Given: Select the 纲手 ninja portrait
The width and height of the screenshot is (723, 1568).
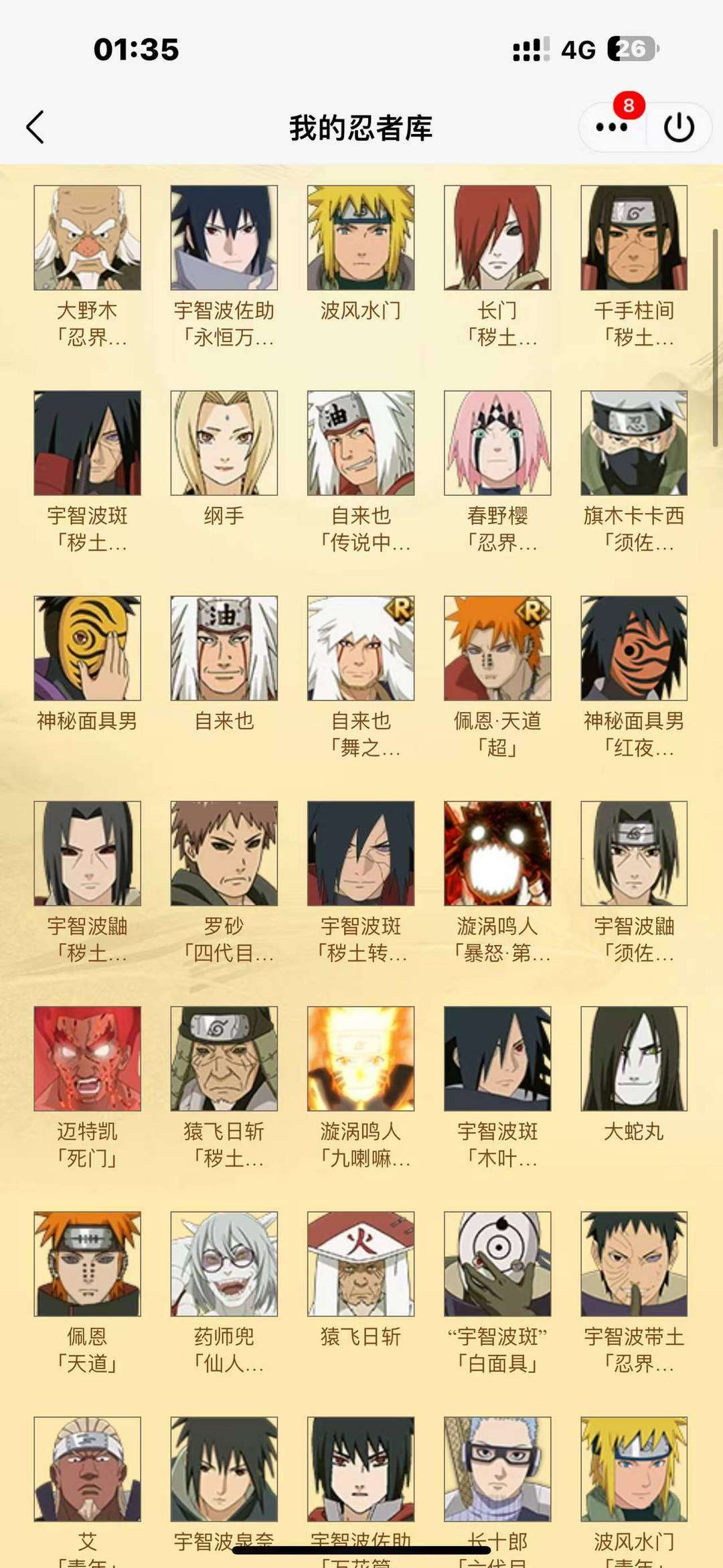Looking at the screenshot, I should (x=224, y=443).
